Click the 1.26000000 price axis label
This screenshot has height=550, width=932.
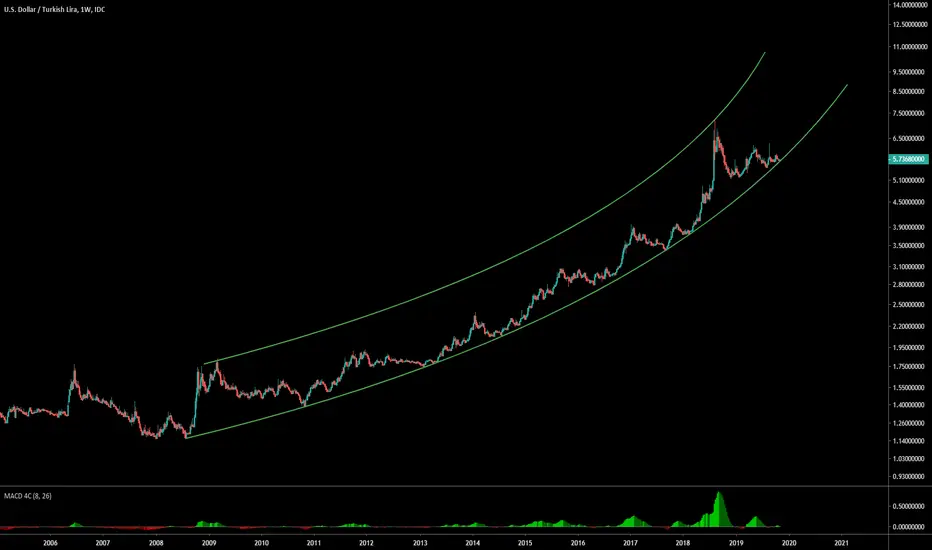click(909, 423)
